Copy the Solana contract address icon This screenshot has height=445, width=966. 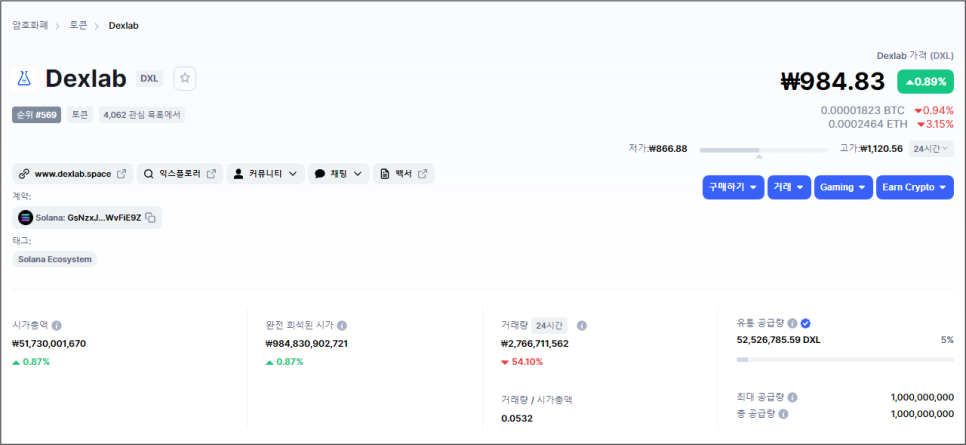click(150, 217)
